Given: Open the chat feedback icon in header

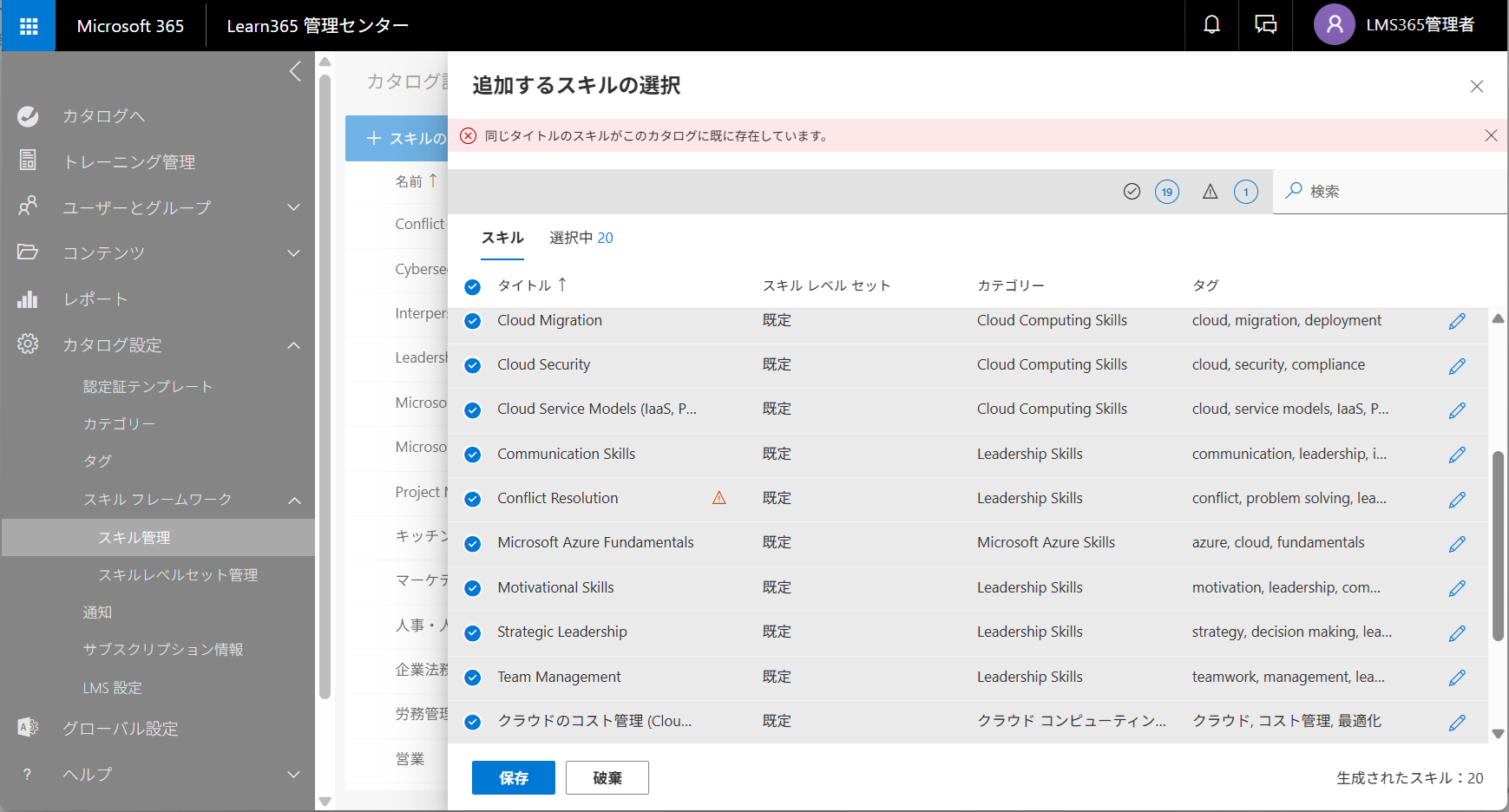Looking at the screenshot, I should click(x=1265, y=25).
